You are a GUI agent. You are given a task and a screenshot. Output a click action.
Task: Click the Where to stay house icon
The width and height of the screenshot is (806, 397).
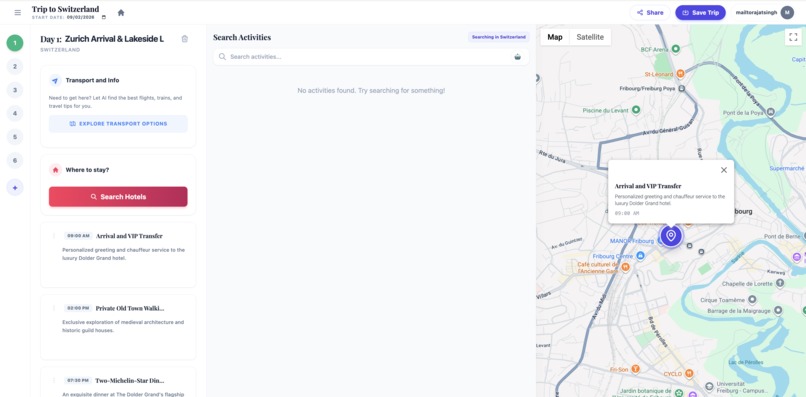55,170
